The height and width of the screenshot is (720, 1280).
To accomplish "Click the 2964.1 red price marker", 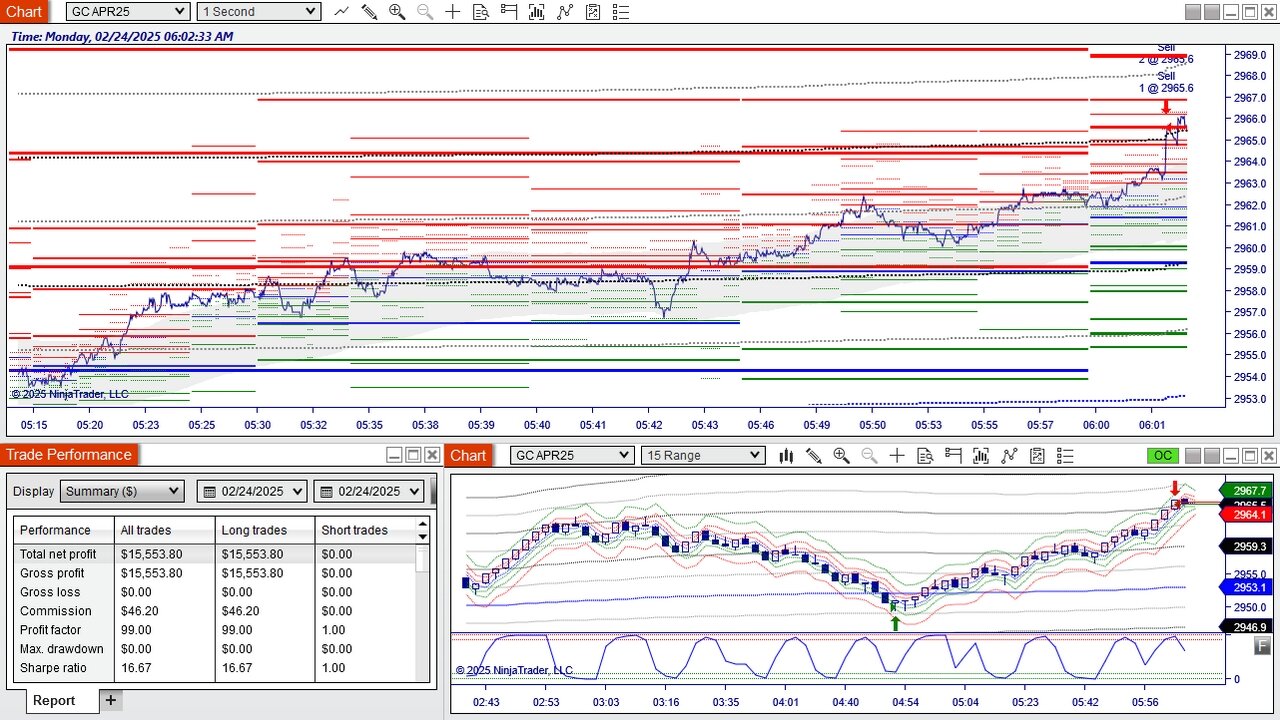I will (1246, 515).
